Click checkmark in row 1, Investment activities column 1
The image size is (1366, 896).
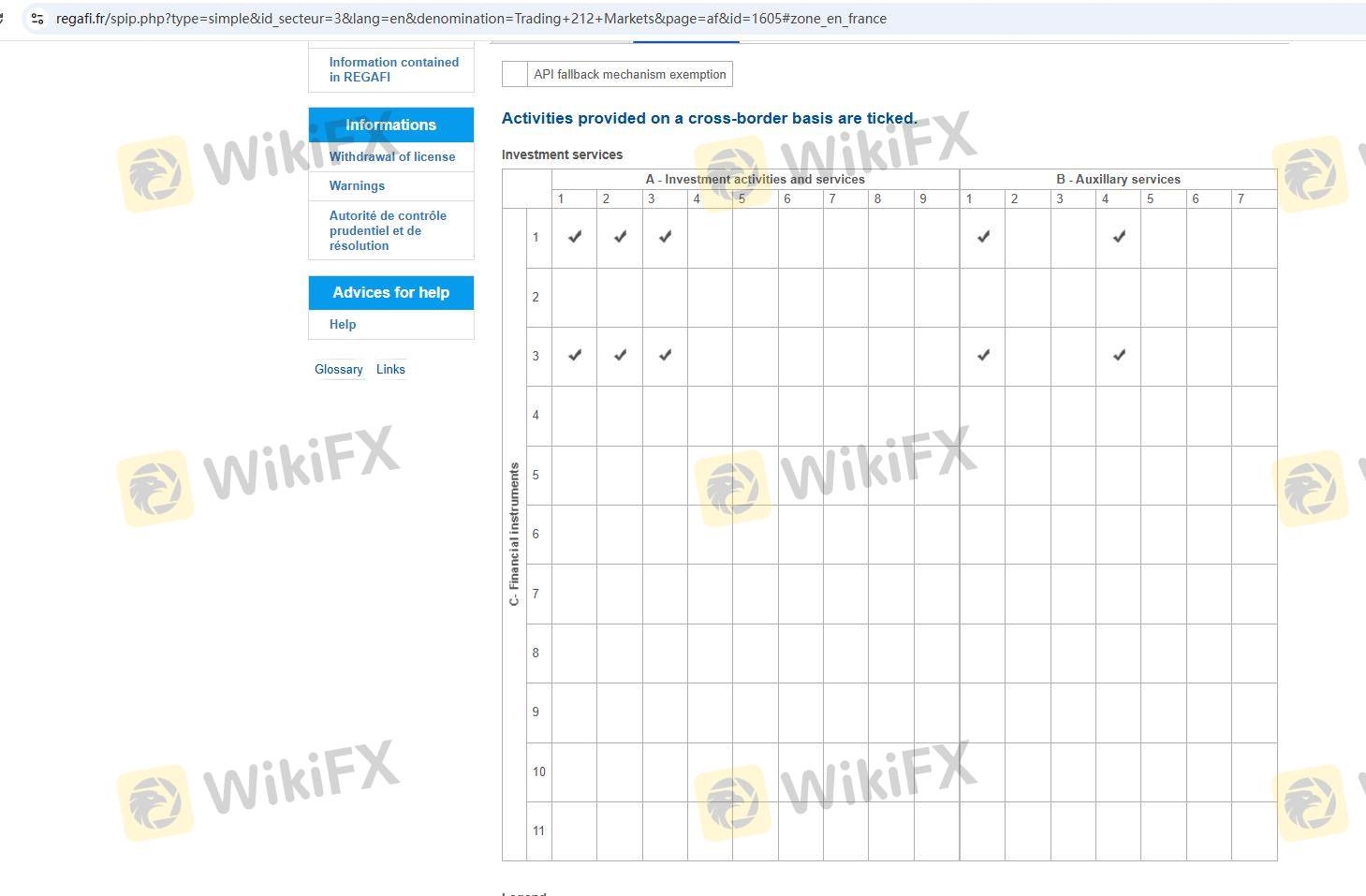click(575, 237)
